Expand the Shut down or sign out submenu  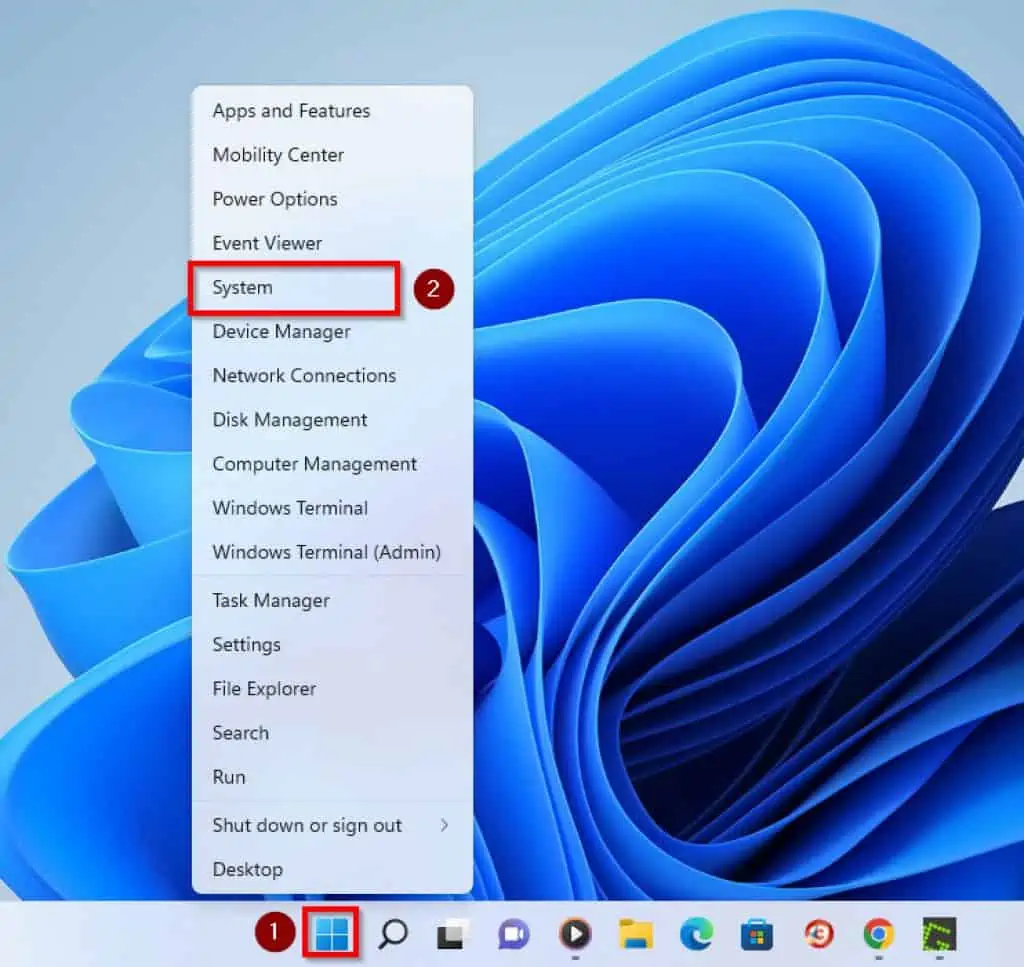307,825
